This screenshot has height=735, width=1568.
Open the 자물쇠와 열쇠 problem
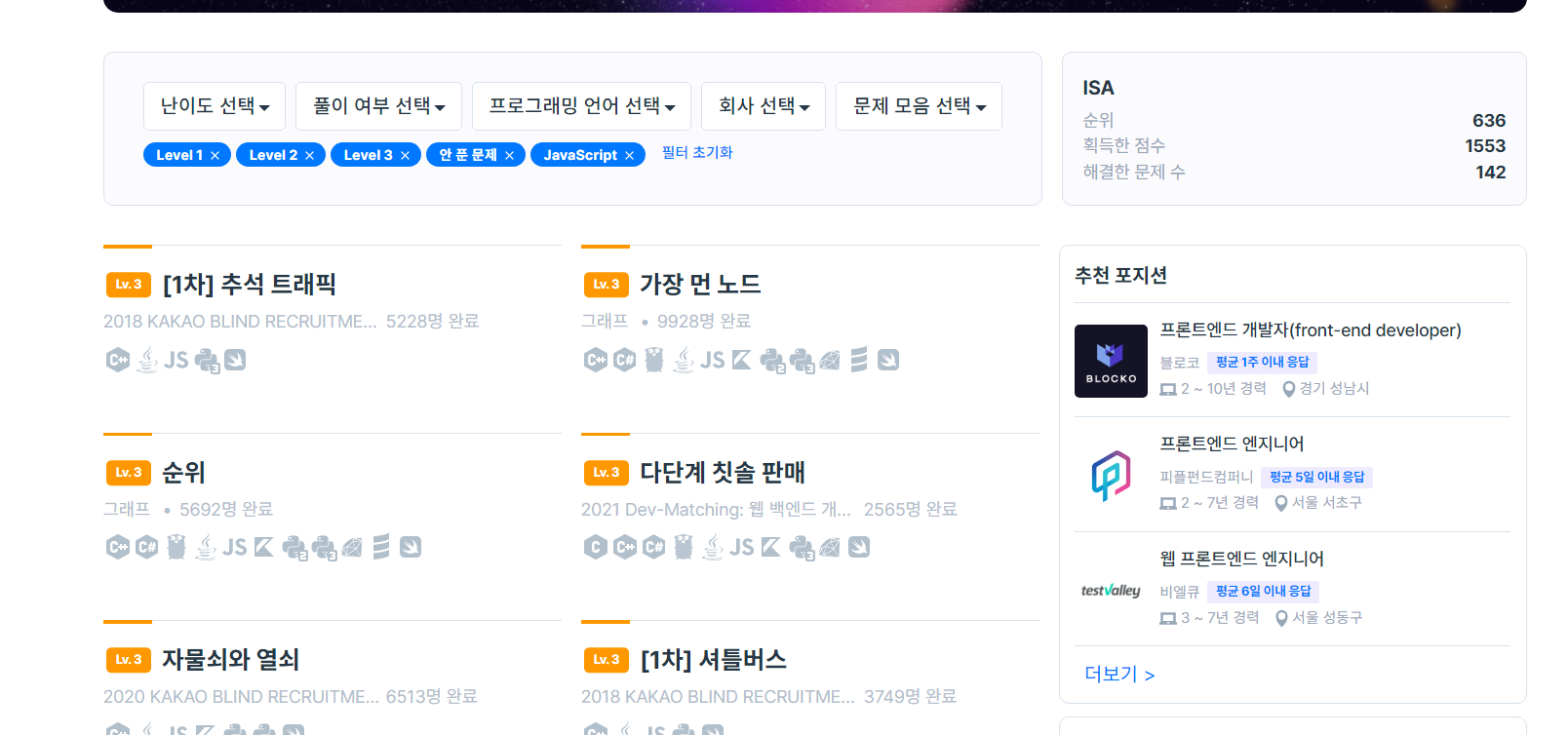point(230,660)
